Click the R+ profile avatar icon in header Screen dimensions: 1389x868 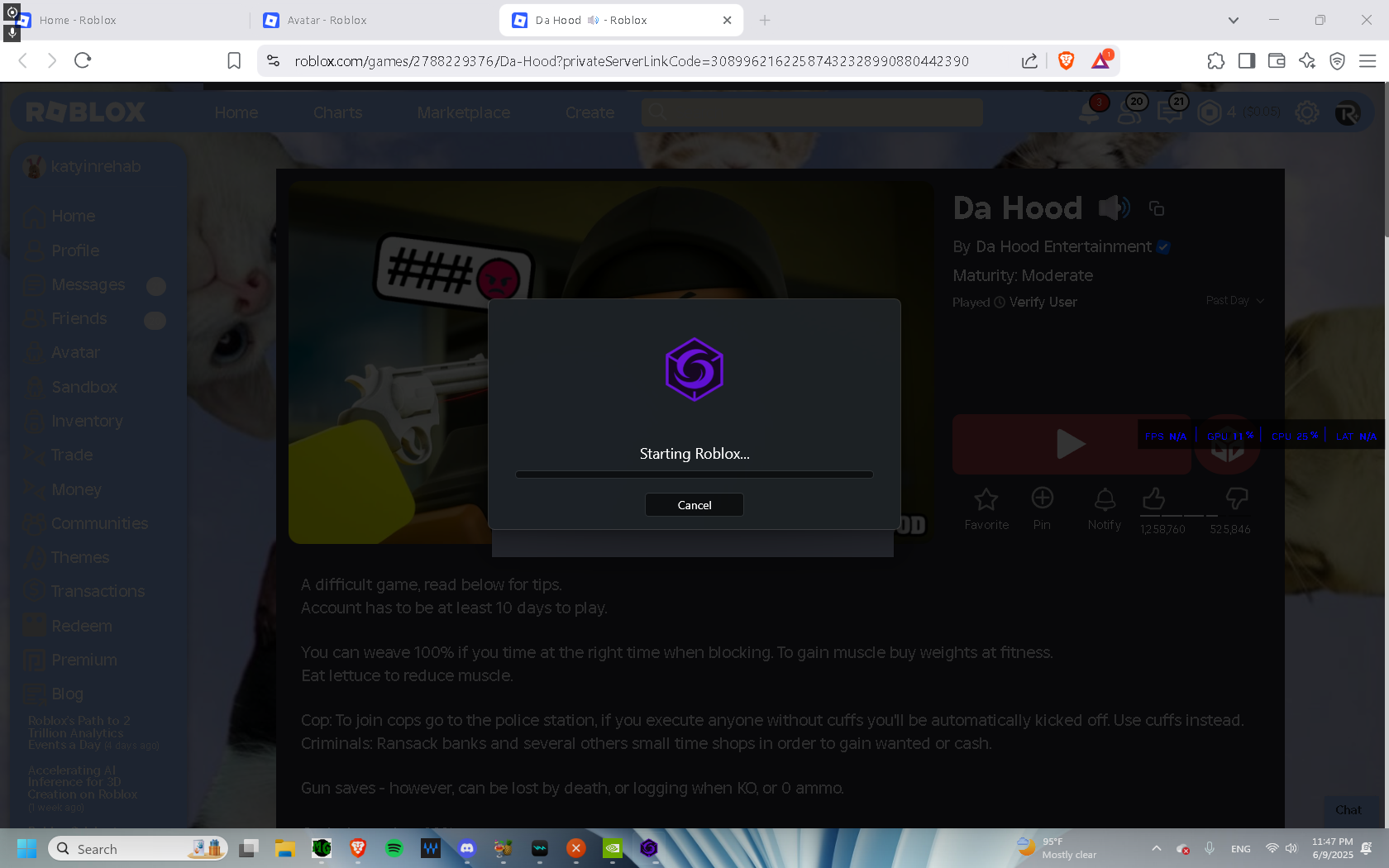[1348, 112]
